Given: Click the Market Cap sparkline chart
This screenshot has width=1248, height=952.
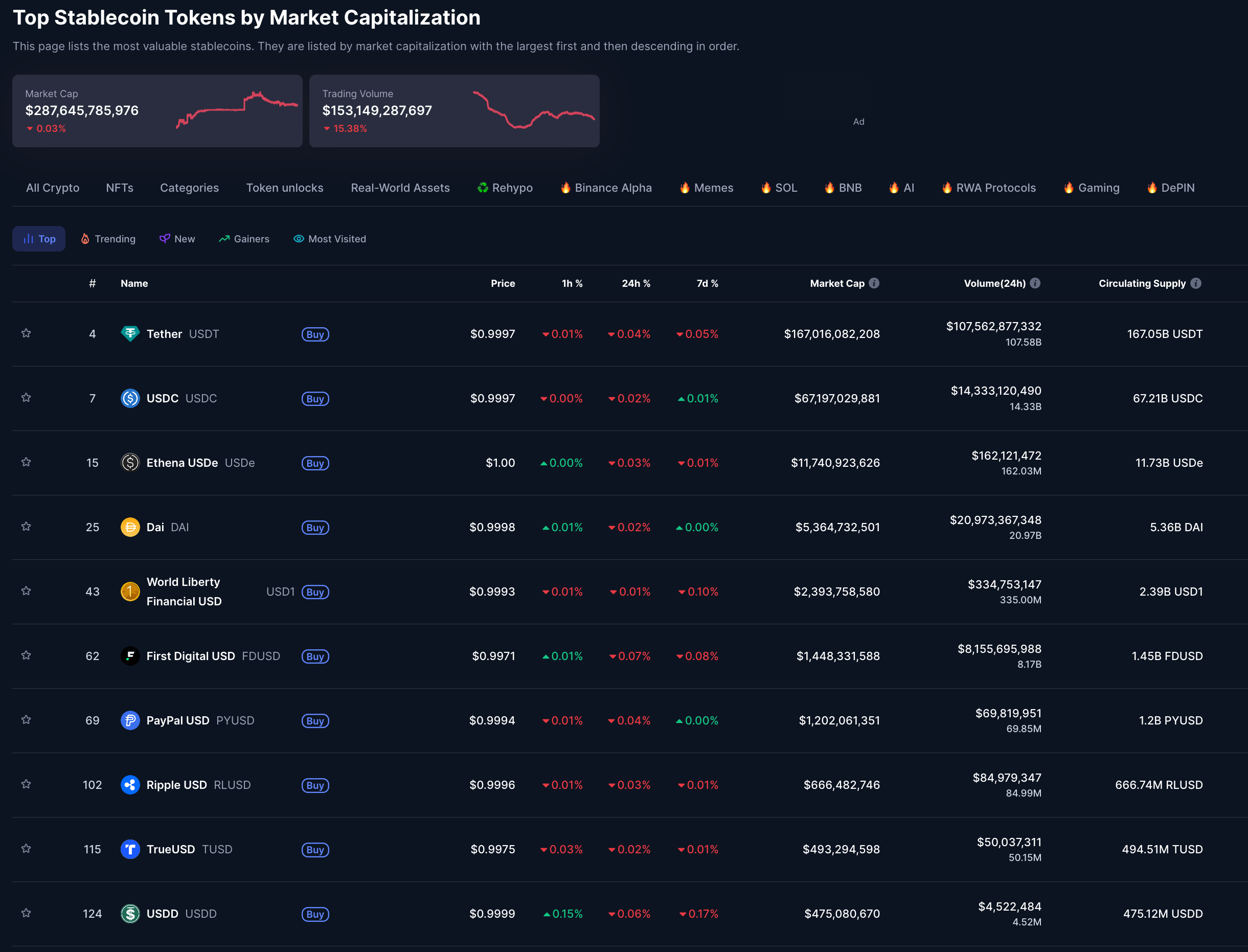Looking at the screenshot, I should (237, 110).
